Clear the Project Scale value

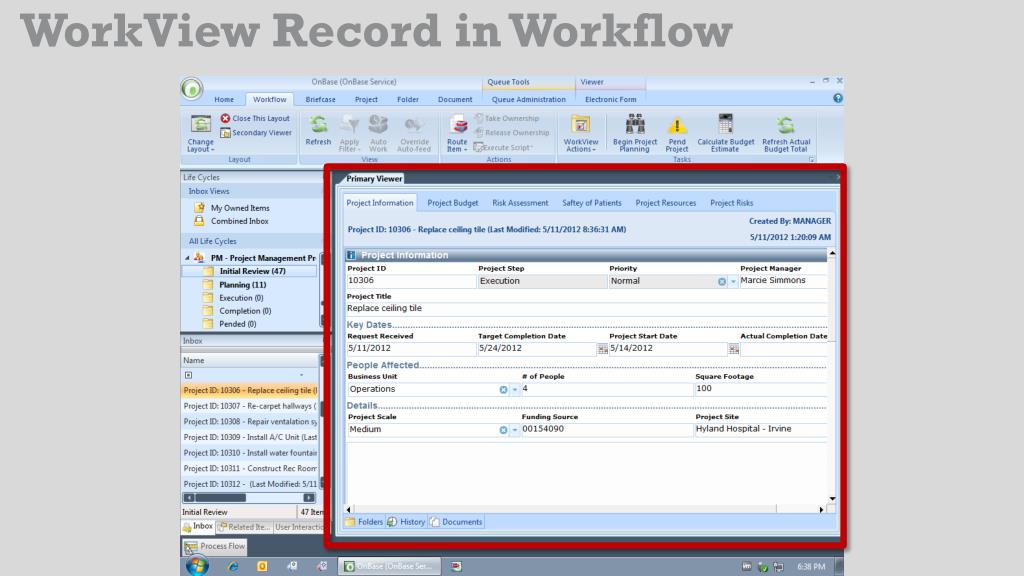[x=503, y=430]
